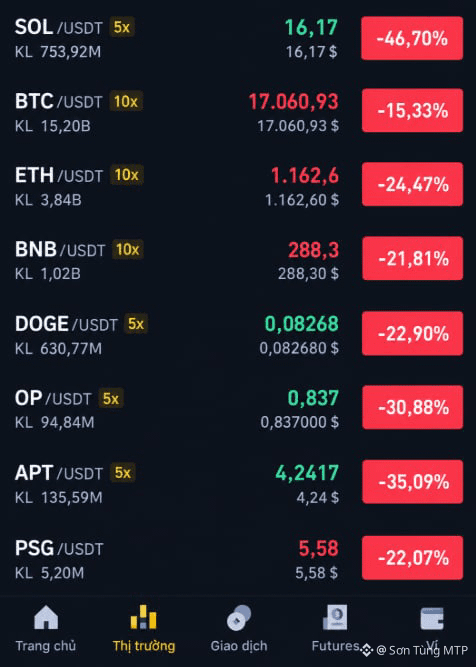Viewport: 476px width, 667px height.
Task: Open the ETH/USDT trading pair row
Action: pyautogui.click(x=238, y=185)
